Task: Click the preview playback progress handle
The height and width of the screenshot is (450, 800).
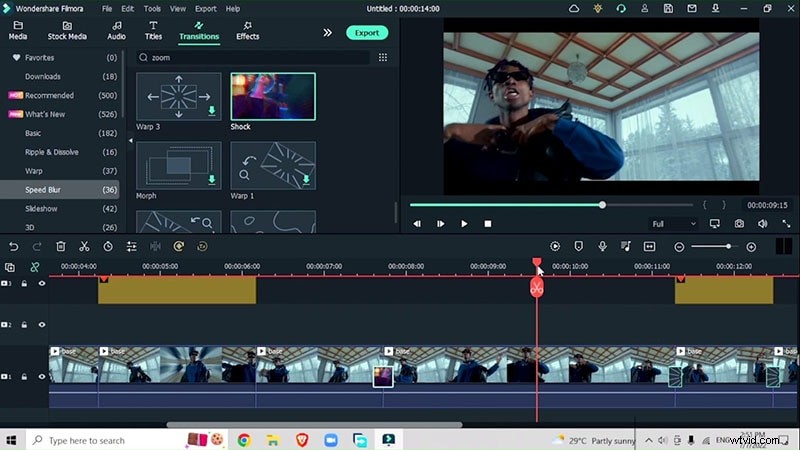Action: pyautogui.click(x=603, y=205)
